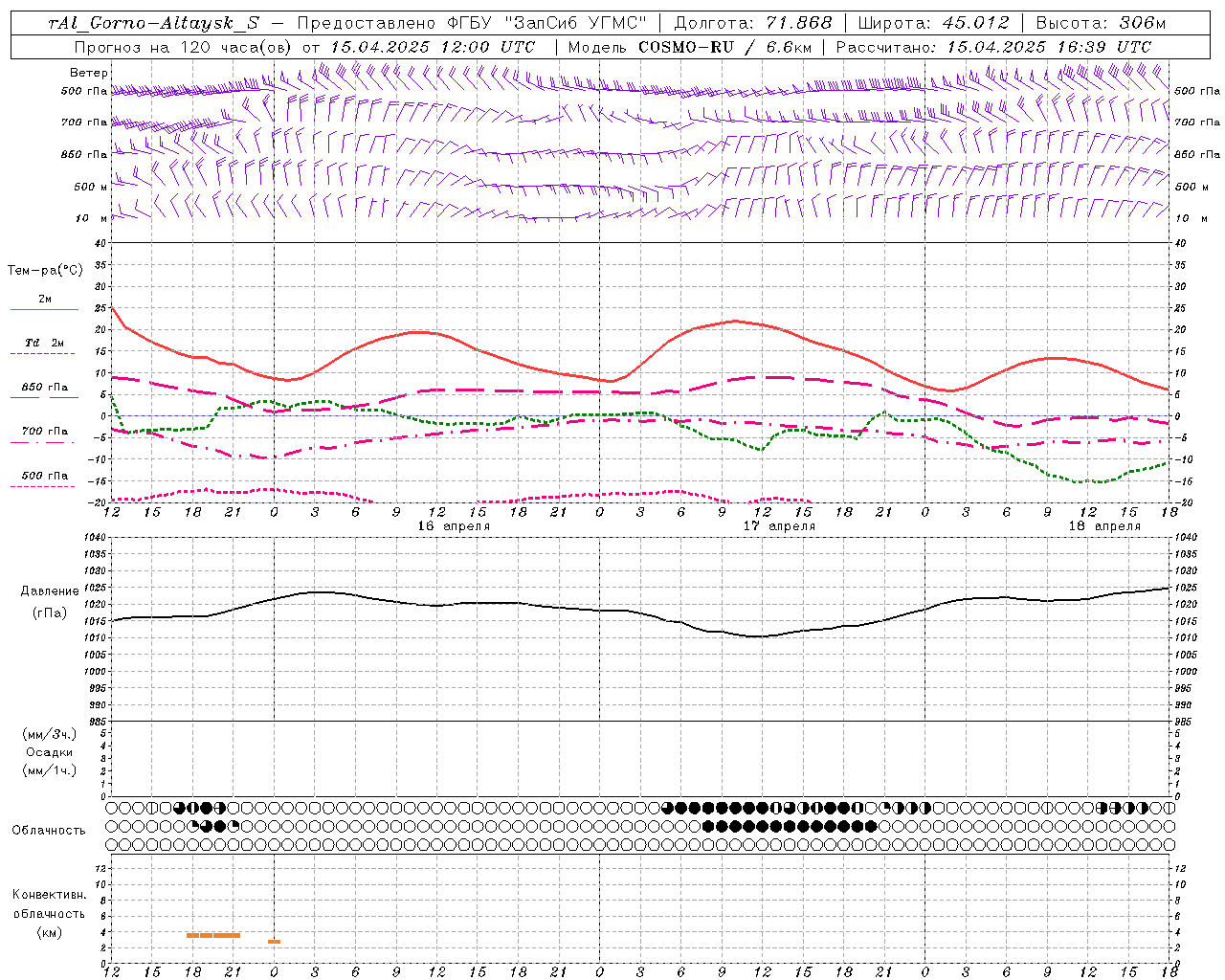This screenshot has height=980, width=1225.
Task: Click the long orange convective cloud bar
Action: (213, 935)
